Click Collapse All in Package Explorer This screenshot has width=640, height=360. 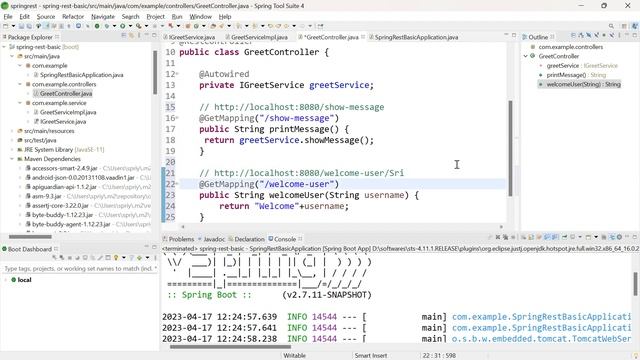(124, 36)
